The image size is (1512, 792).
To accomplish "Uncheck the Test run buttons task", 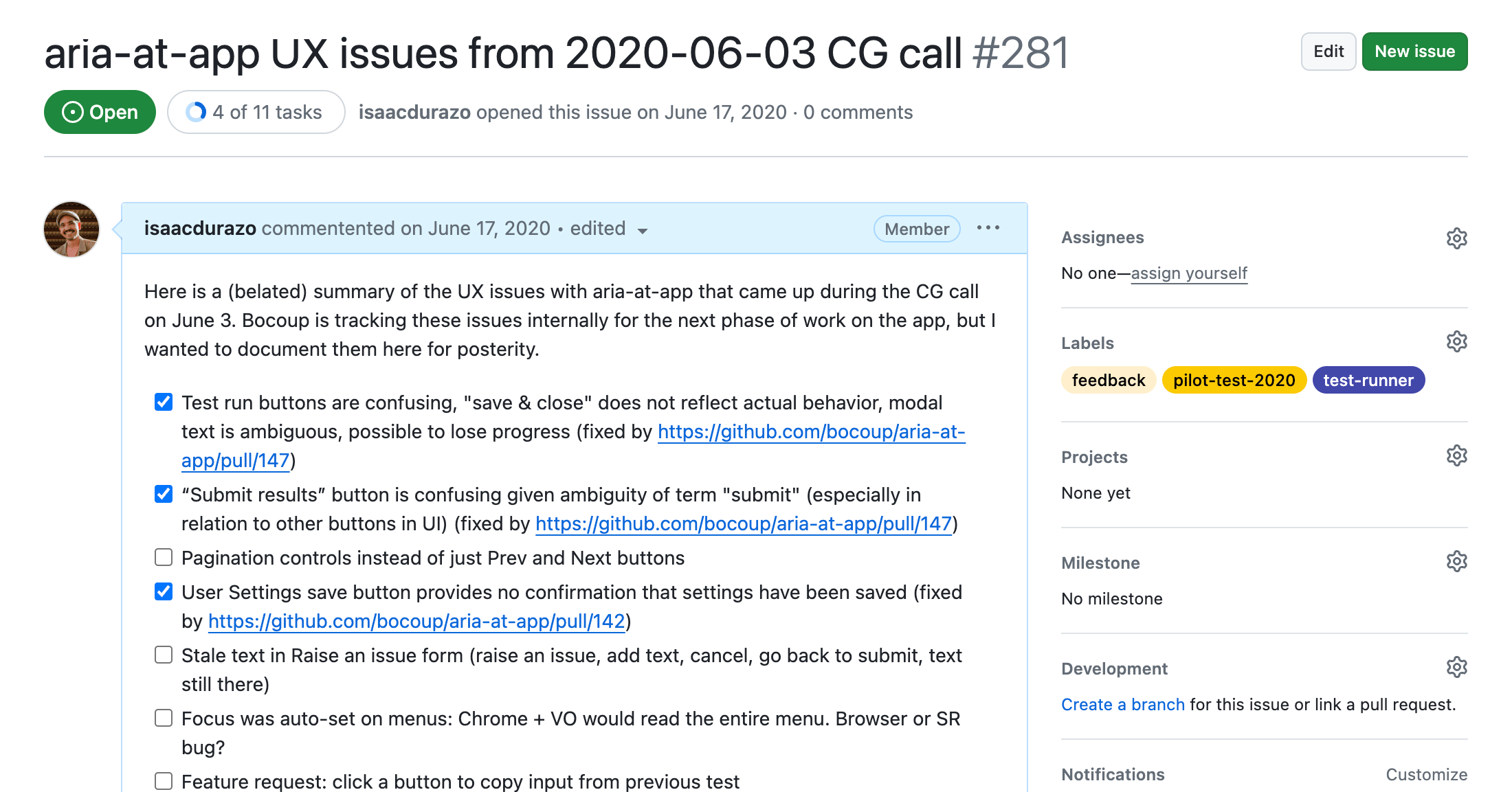I will coord(163,403).
